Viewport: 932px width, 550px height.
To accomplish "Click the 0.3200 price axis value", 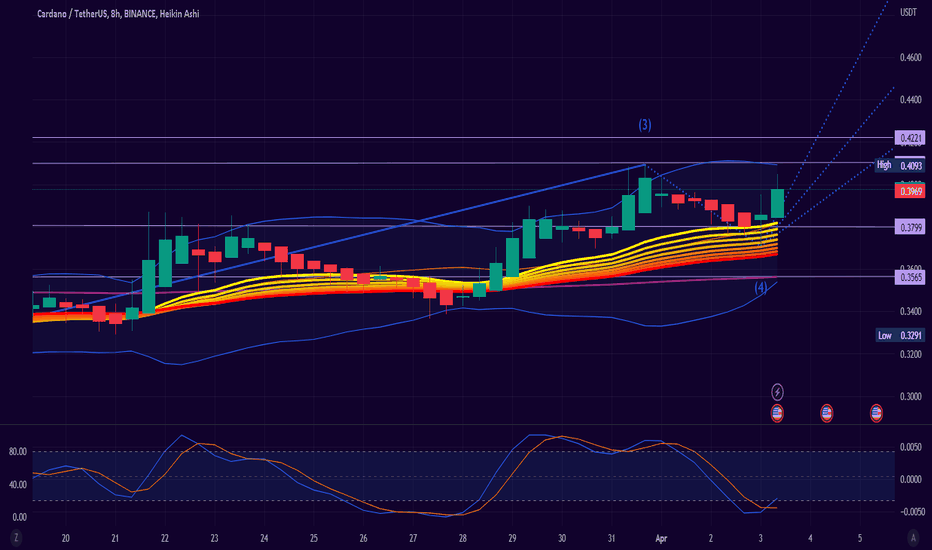I will pos(911,354).
